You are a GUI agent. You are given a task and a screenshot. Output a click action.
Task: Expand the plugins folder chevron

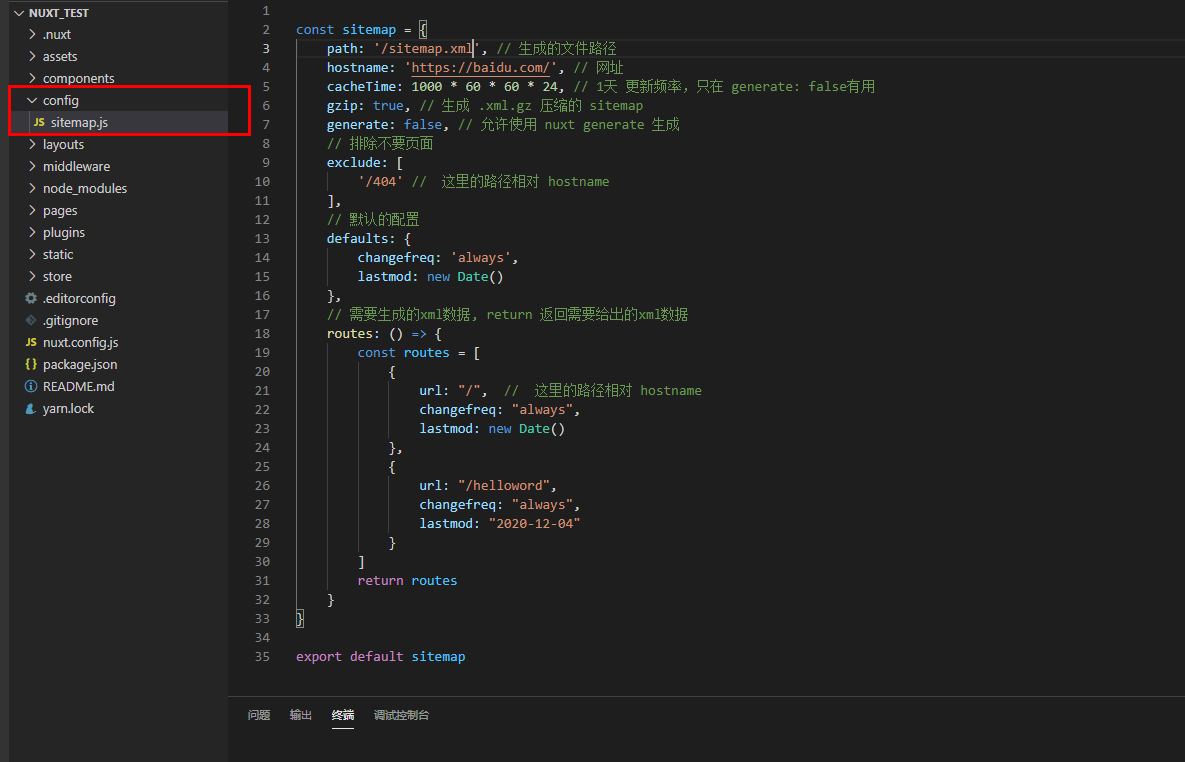pyautogui.click(x=32, y=231)
